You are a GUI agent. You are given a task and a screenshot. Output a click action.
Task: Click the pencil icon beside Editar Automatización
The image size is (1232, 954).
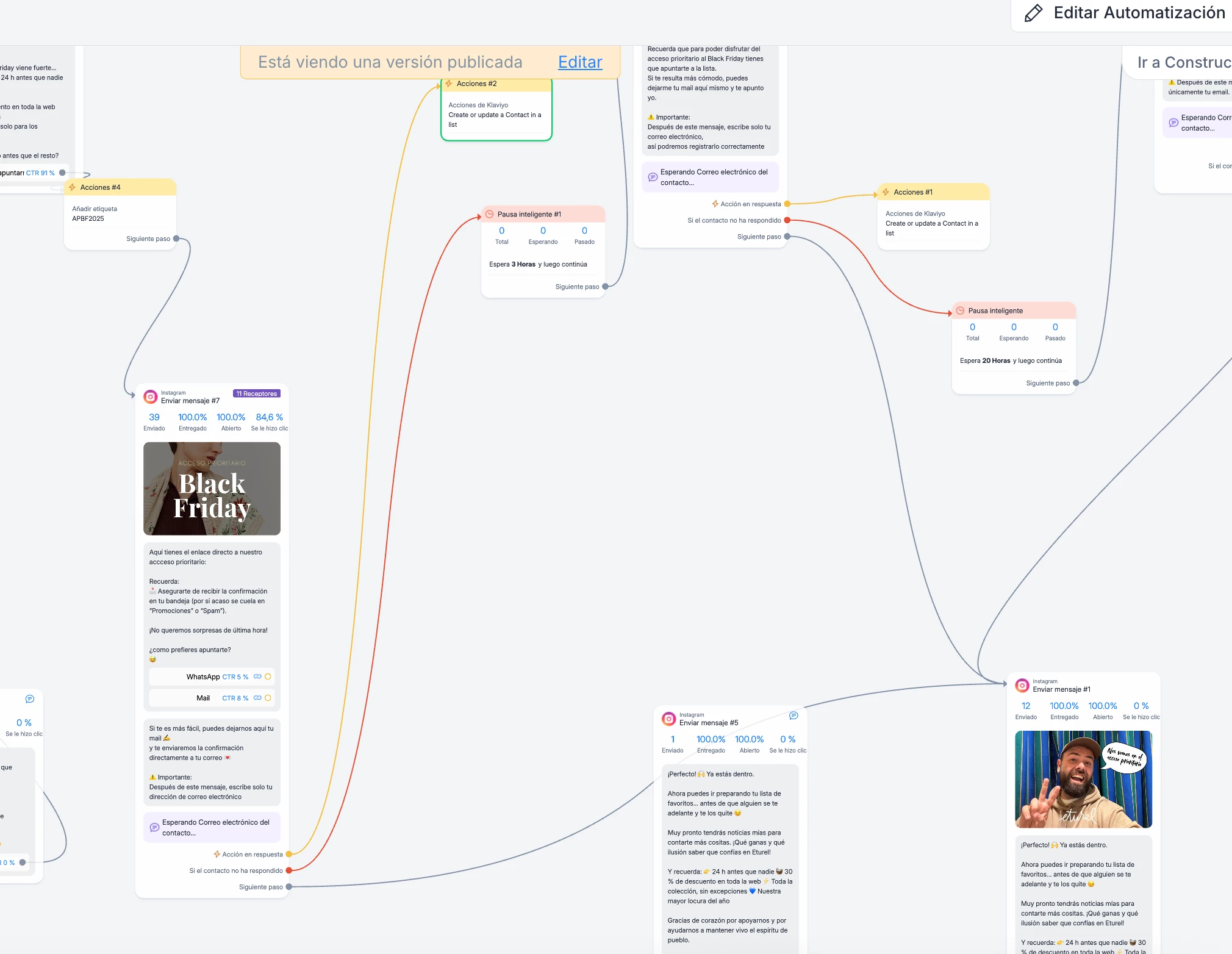1033,13
